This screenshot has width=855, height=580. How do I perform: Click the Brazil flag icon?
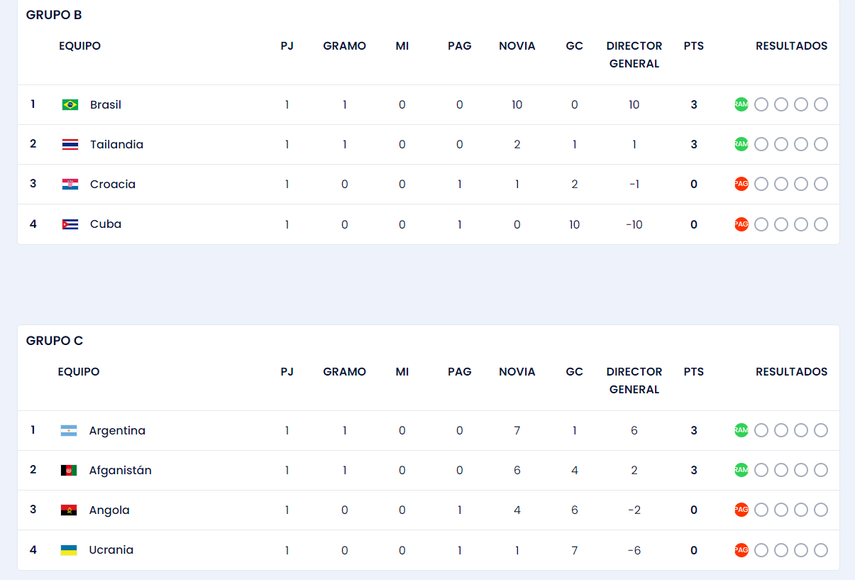pyautogui.click(x=70, y=105)
